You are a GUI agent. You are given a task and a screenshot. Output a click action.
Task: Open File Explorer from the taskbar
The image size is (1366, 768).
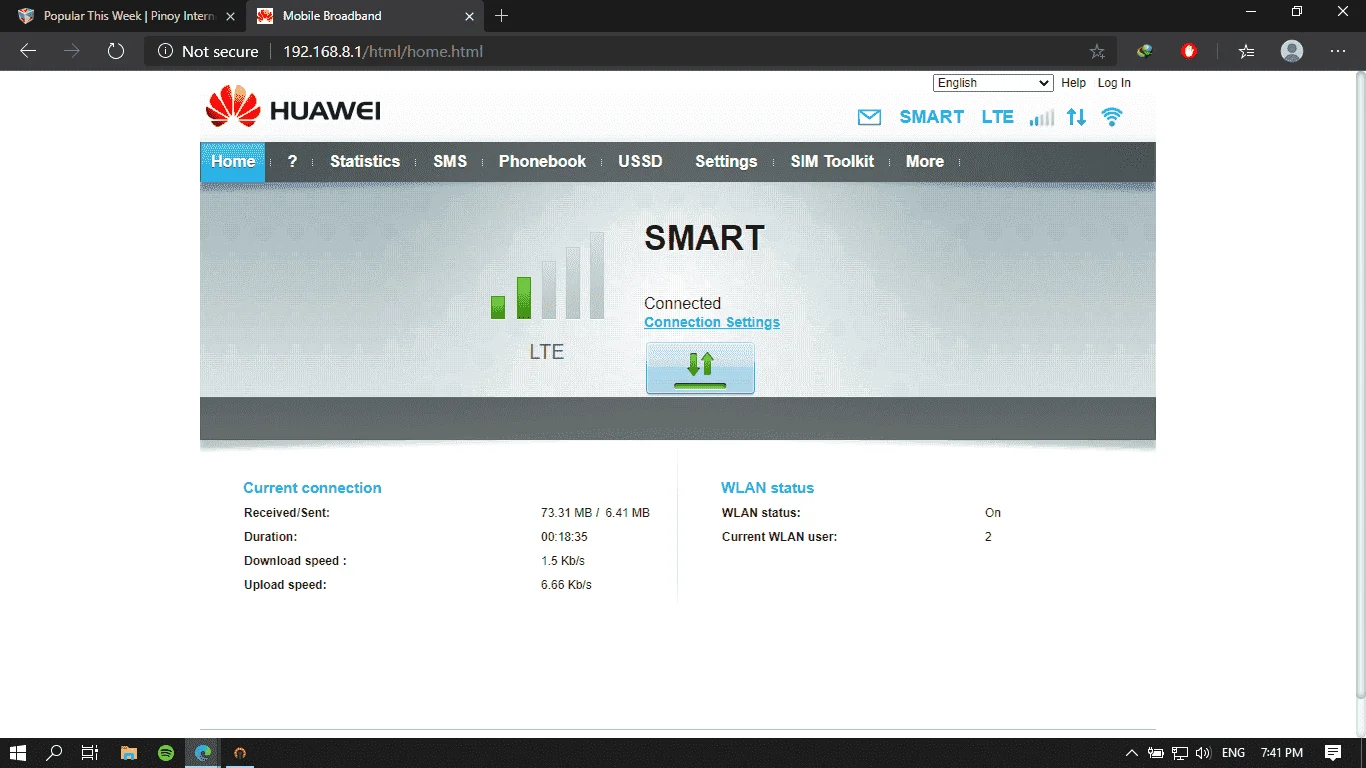(x=128, y=752)
